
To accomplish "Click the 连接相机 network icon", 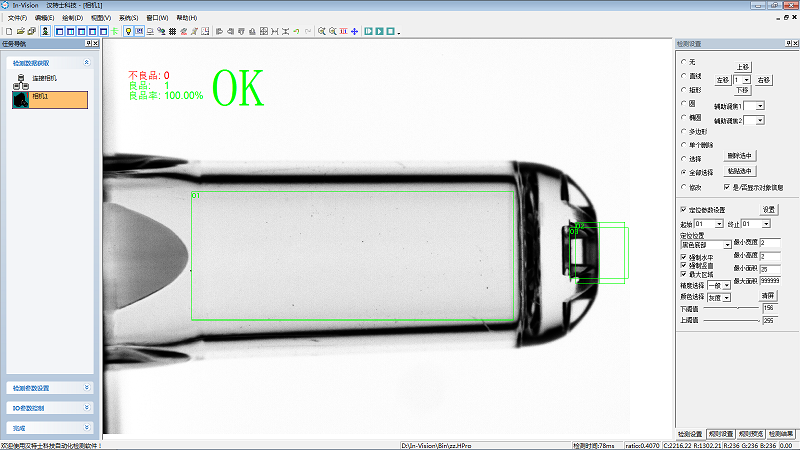I will (x=19, y=79).
